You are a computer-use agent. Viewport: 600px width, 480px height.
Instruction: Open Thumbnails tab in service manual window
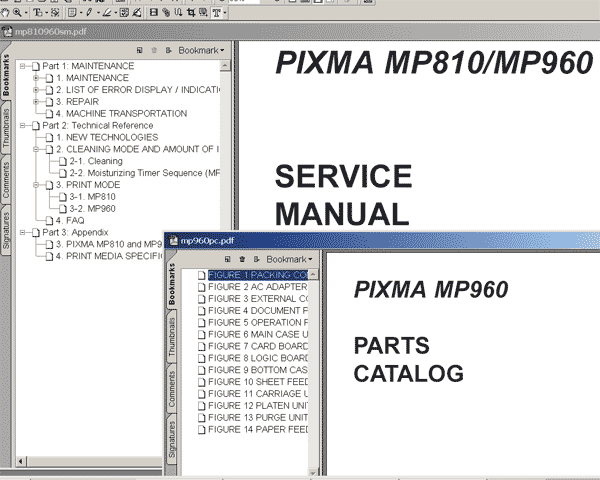click(x=6, y=127)
